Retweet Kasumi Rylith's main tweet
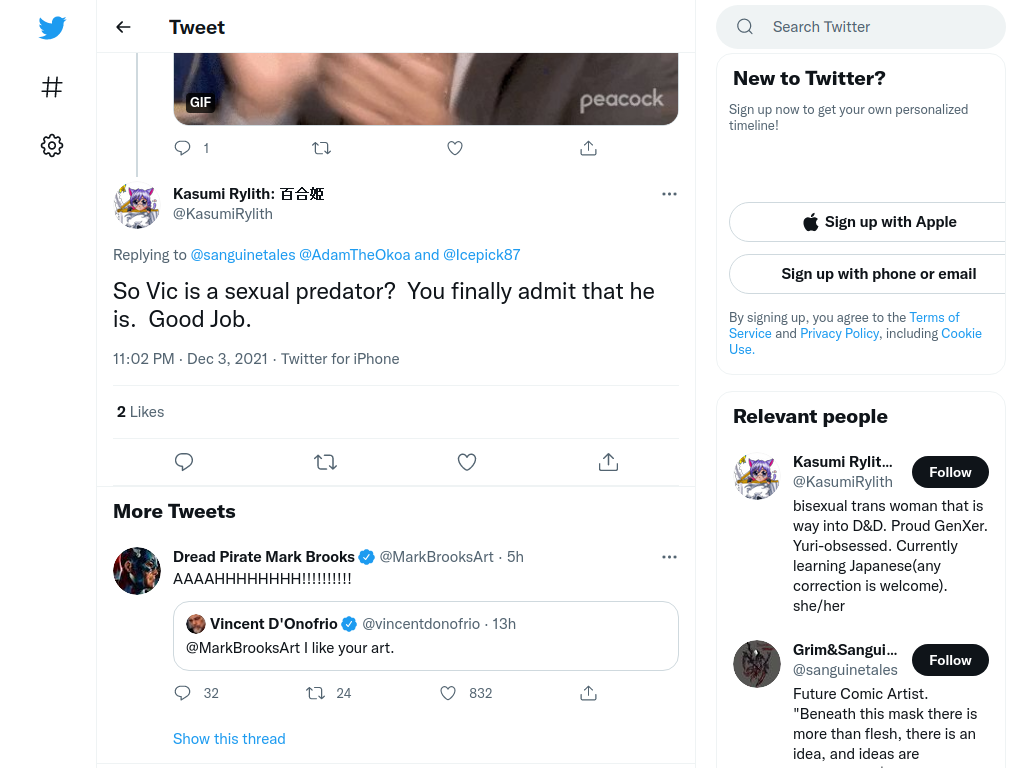Screen dimensions: 1024x768 point(325,462)
